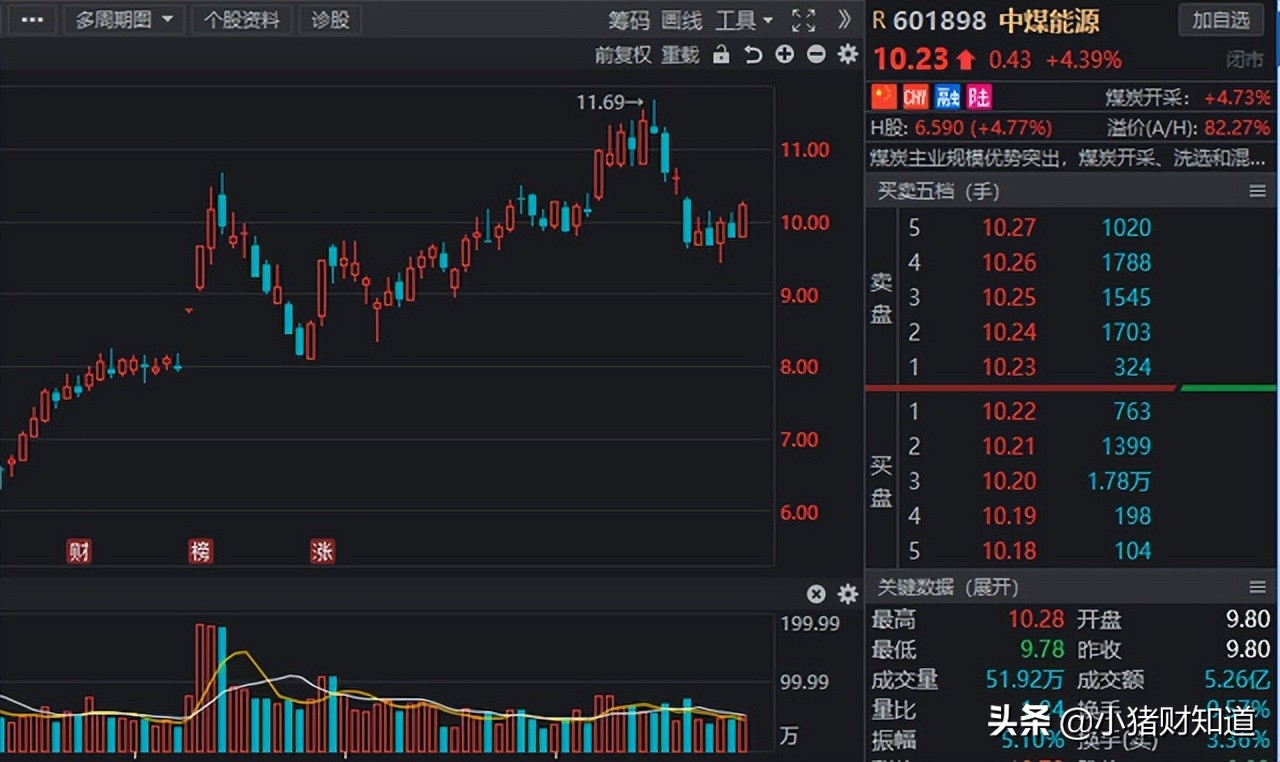Open the 买卖五档 panel hamburger menu
The image size is (1280, 762).
click(1258, 191)
